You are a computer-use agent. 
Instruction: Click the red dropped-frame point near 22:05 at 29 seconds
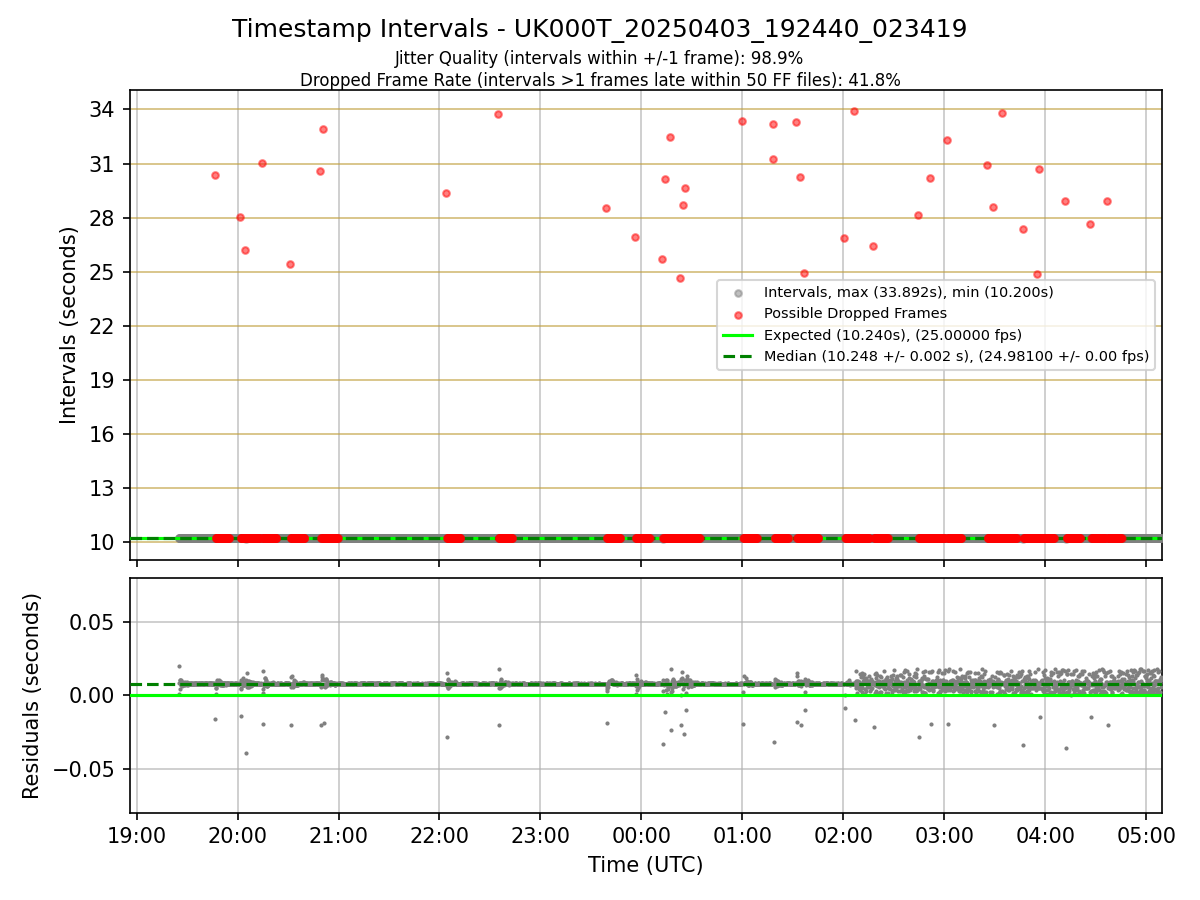coord(446,193)
